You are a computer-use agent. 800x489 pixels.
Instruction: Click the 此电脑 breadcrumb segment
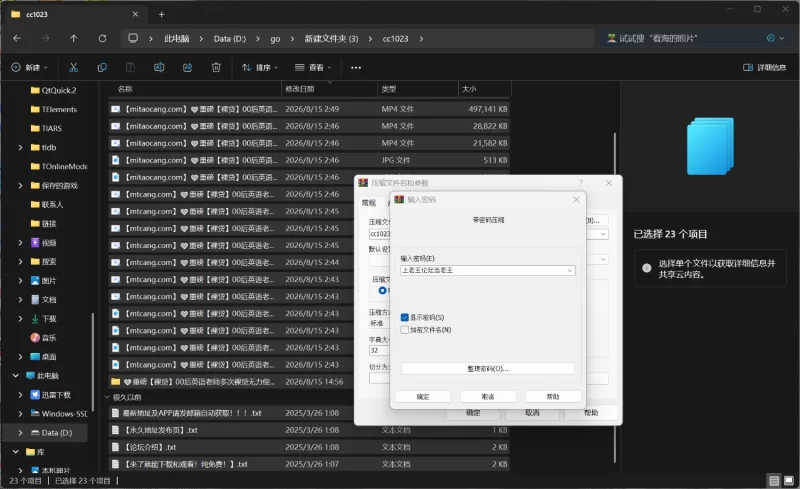click(177, 38)
